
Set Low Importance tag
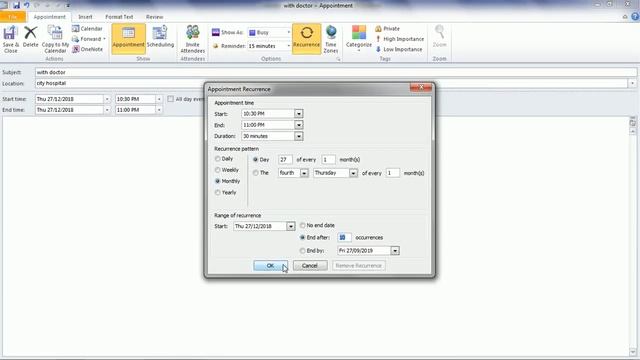(399, 49)
